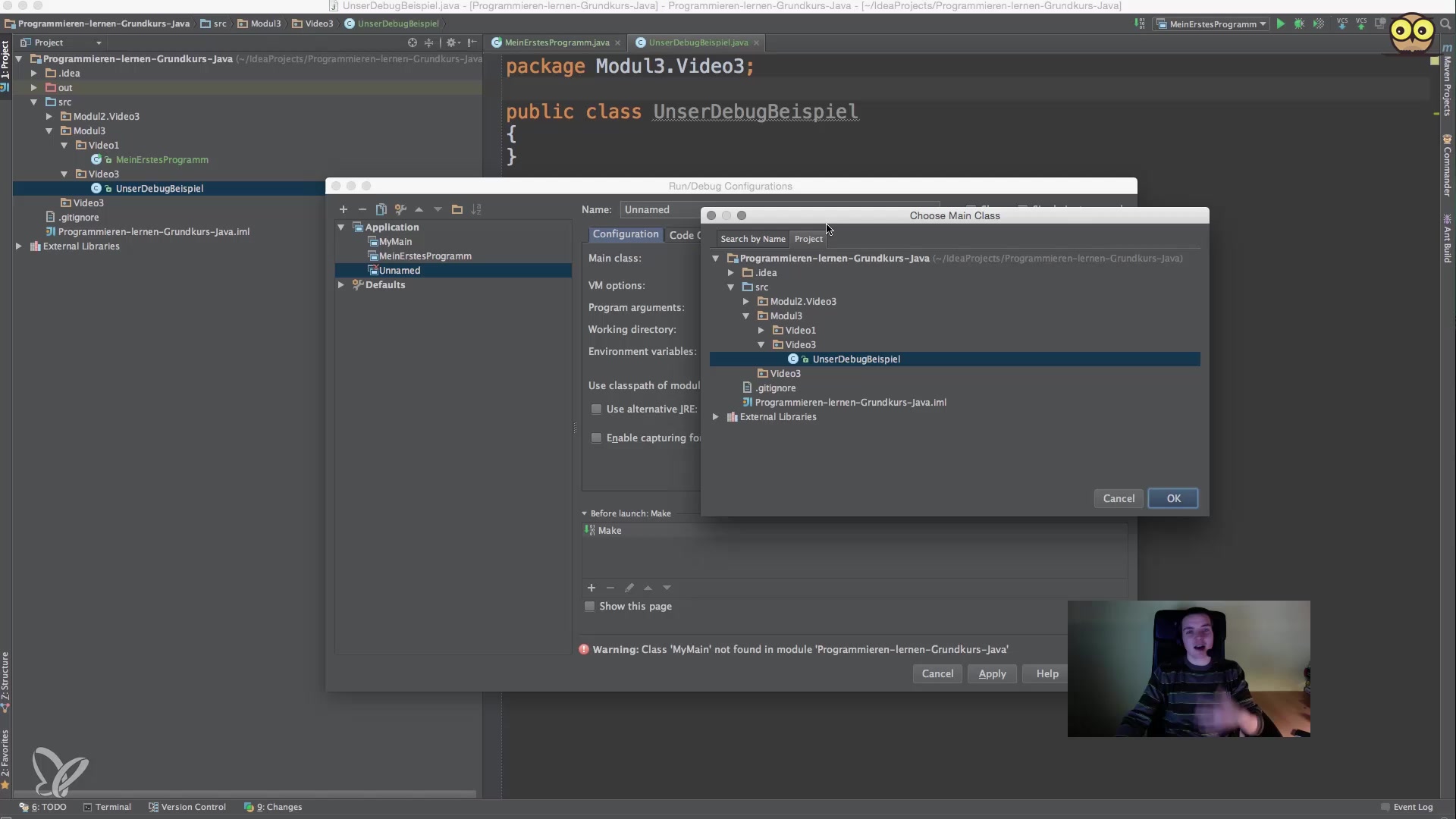Enable Use alternative JRE checkbox
Screen dimensions: 1456x819
[596, 409]
